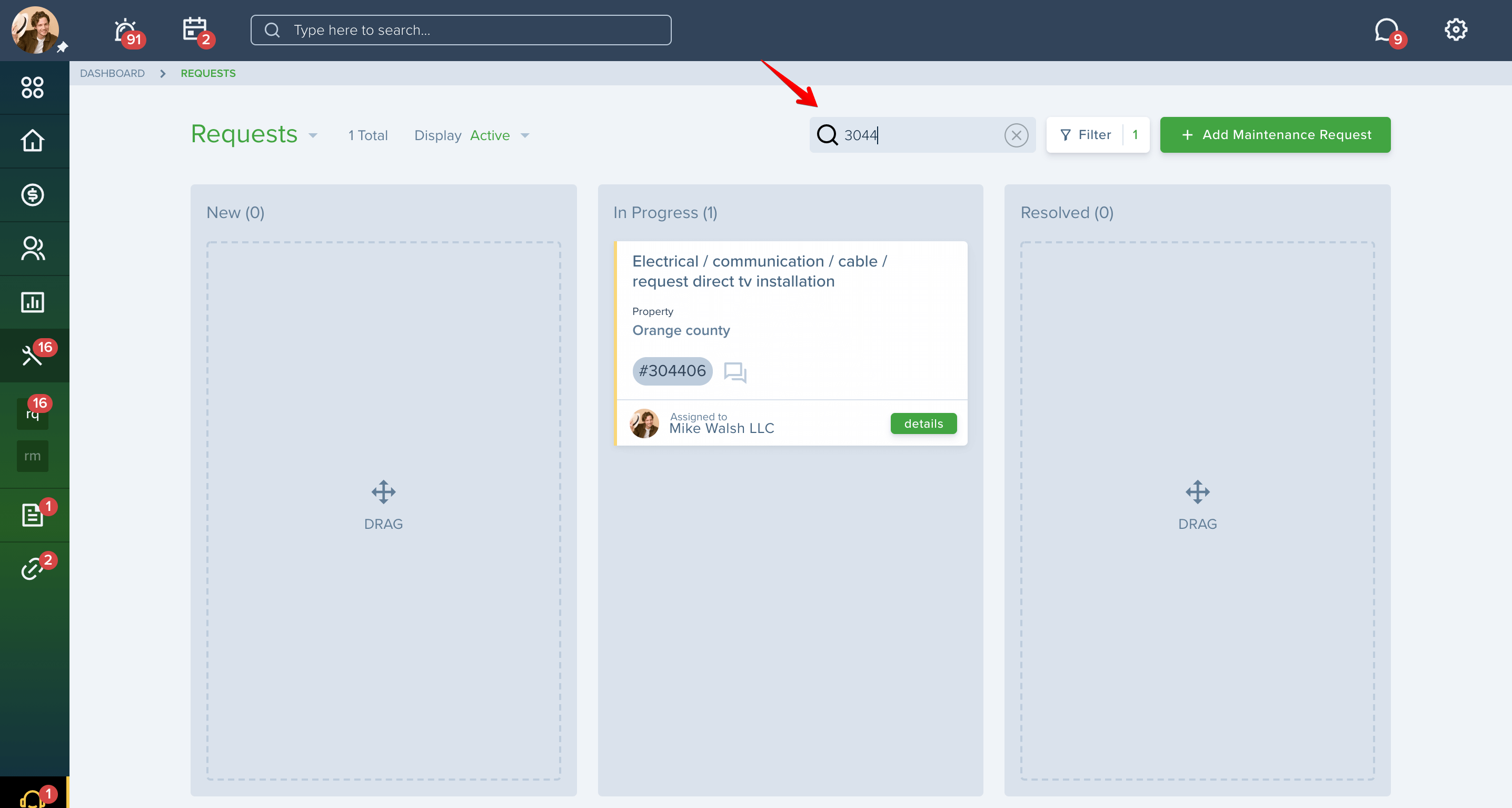Click the magnifier icon in requests search
The image size is (1512, 808).
click(827, 135)
